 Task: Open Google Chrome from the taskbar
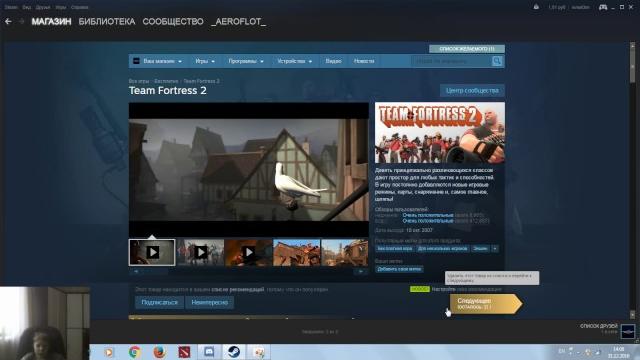135,352
